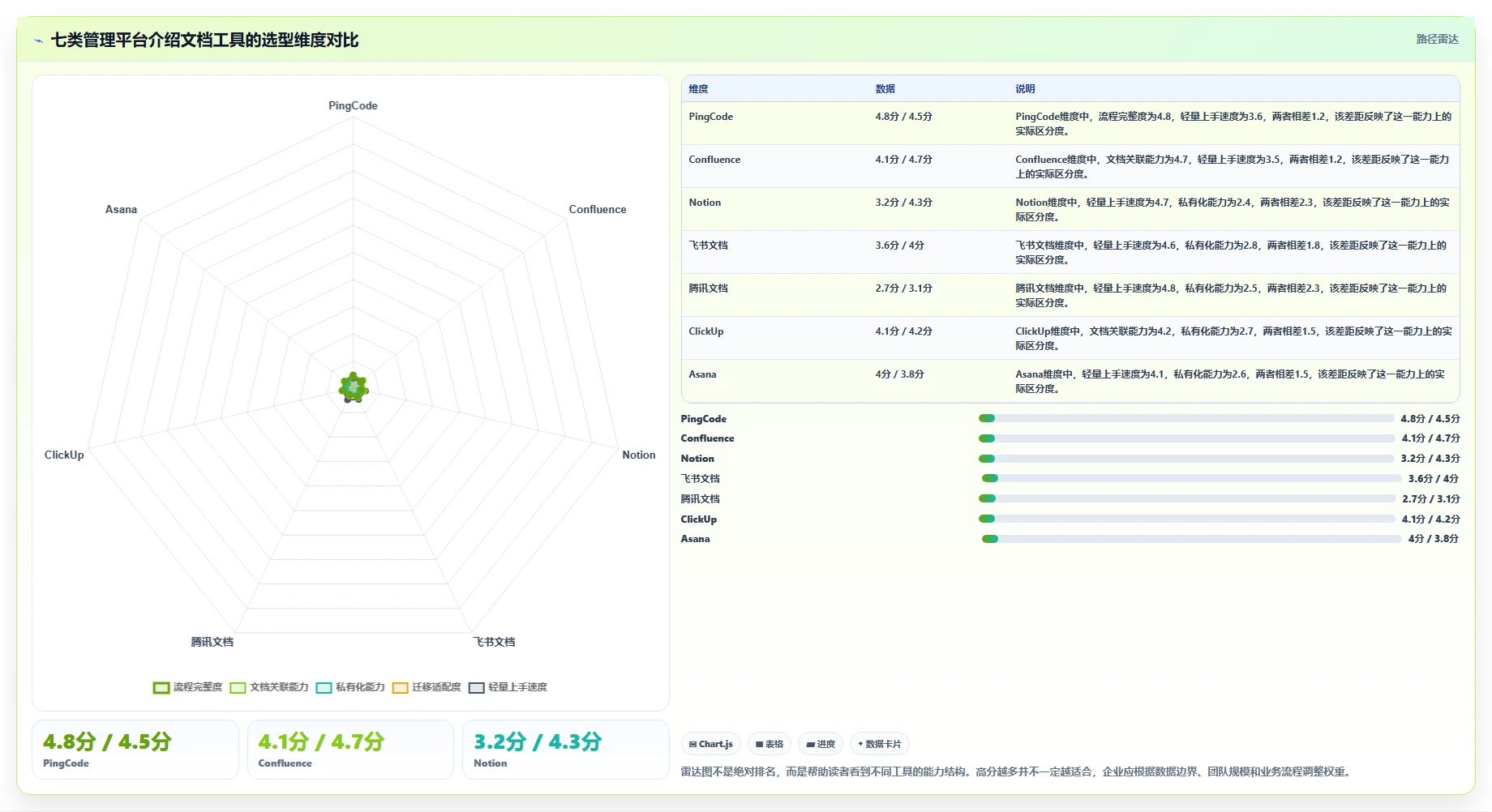Click the 飞书文档 axis label on the radar
The height and width of the screenshot is (812, 1492).
pos(495,642)
